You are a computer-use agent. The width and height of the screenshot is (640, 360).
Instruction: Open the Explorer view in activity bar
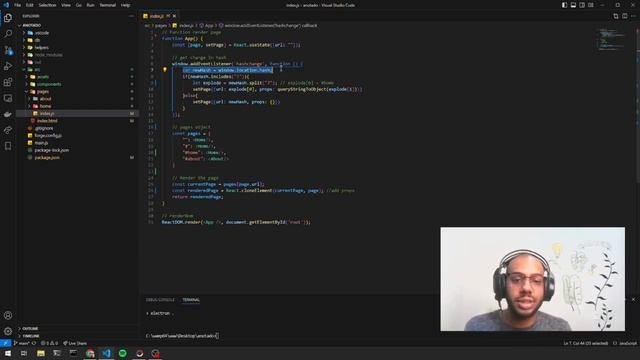8,18
